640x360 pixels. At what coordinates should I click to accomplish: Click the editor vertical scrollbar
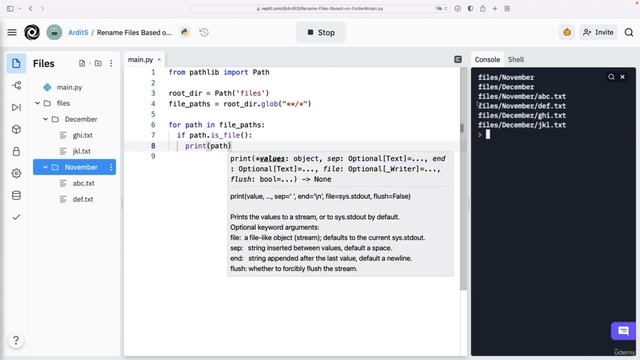coord(463,180)
